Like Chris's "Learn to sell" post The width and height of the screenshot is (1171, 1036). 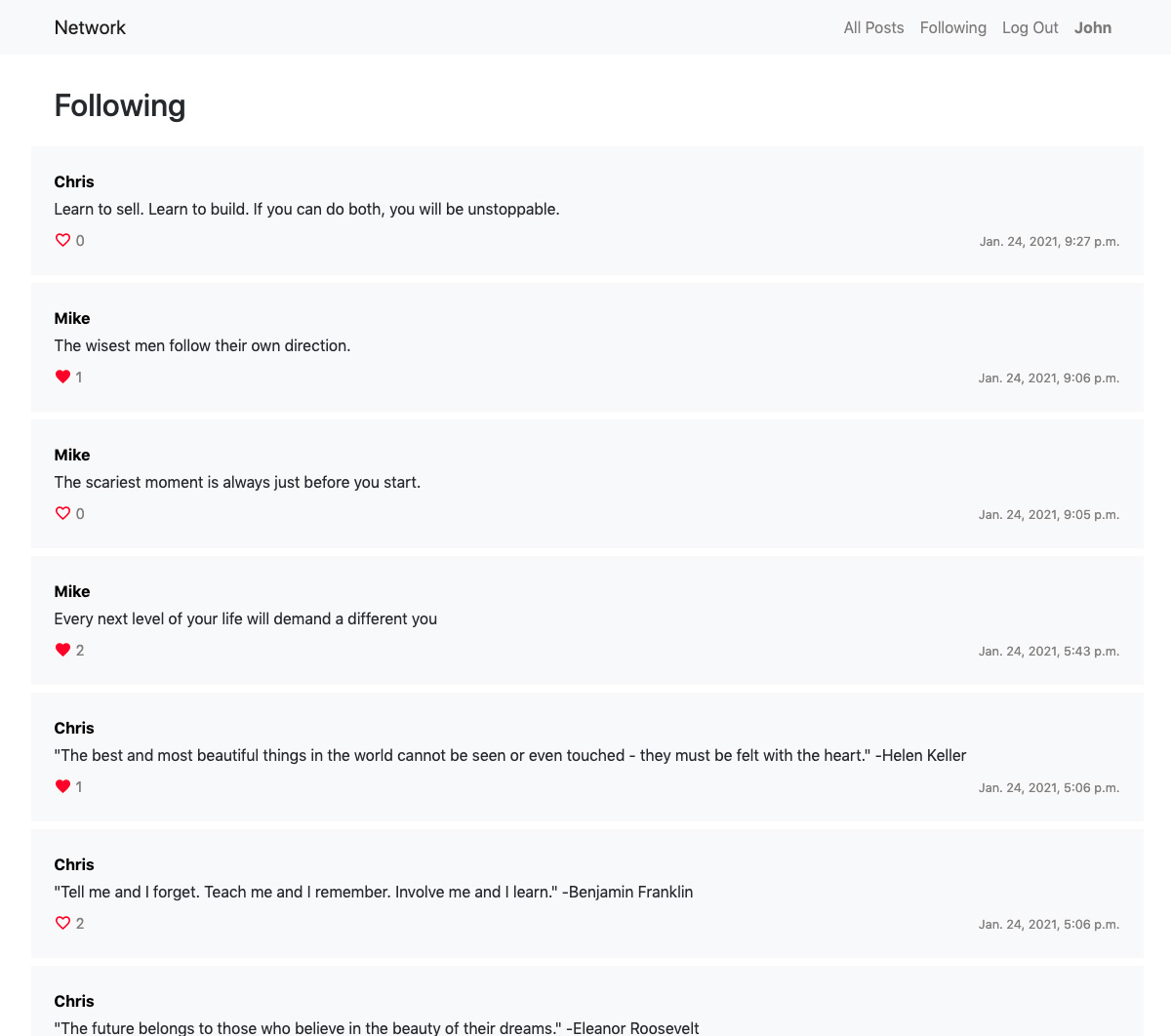coord(62,240)
